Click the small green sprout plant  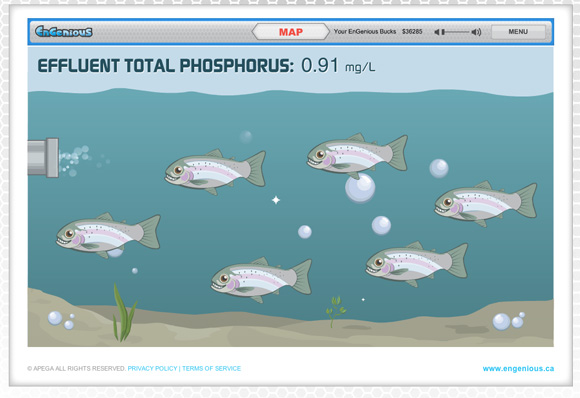(x=335, y=311)
